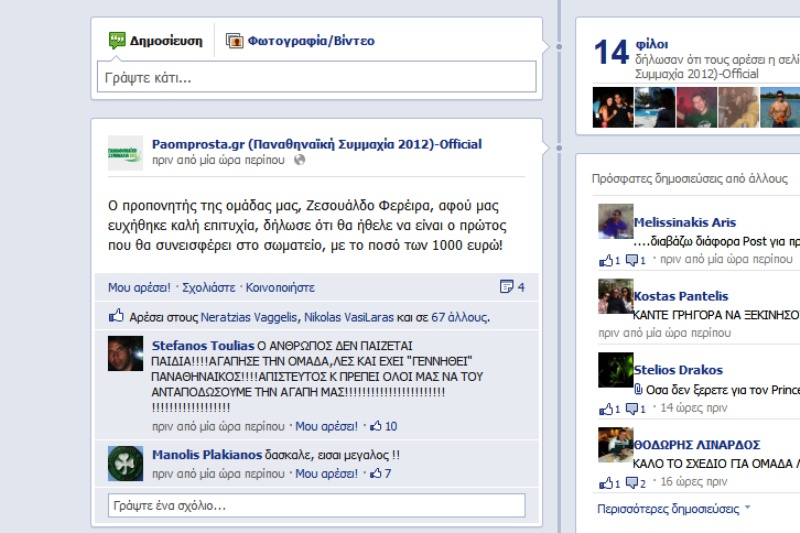
Task: Click the attachment icon in Stelios Drakos post
Action: tap(638, 390)
